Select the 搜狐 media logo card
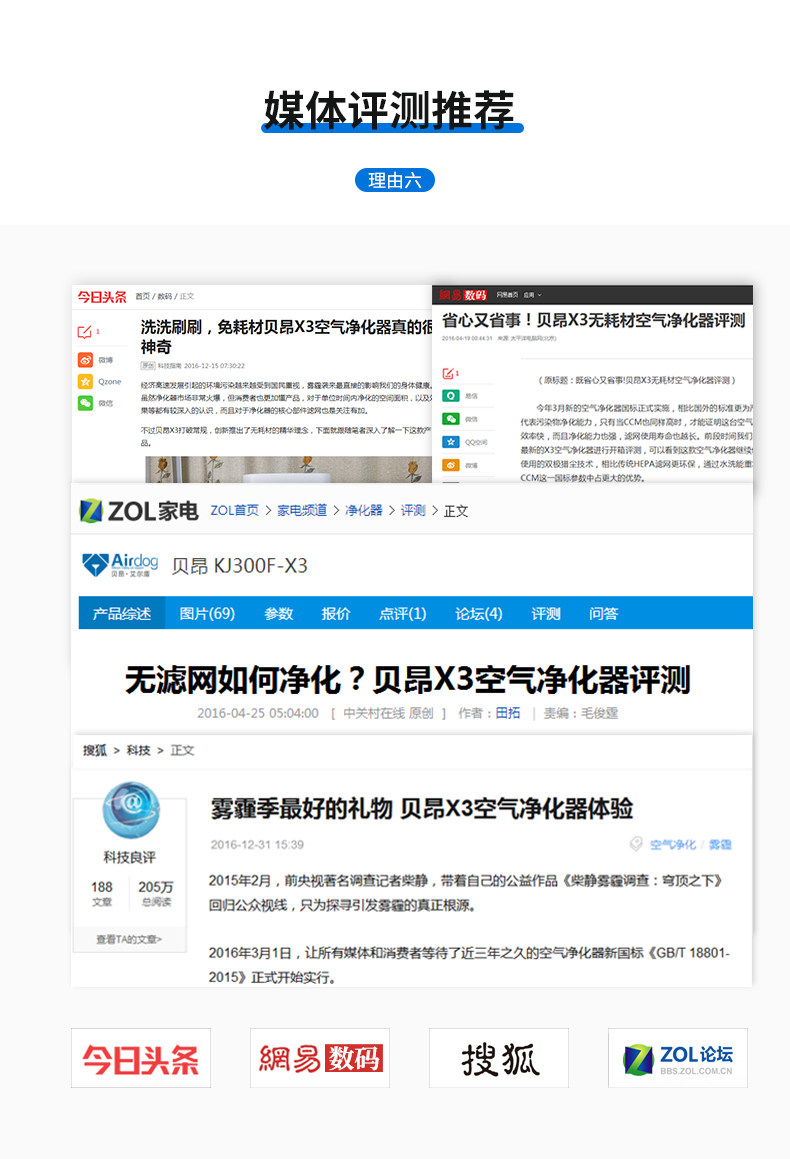 499,1058
